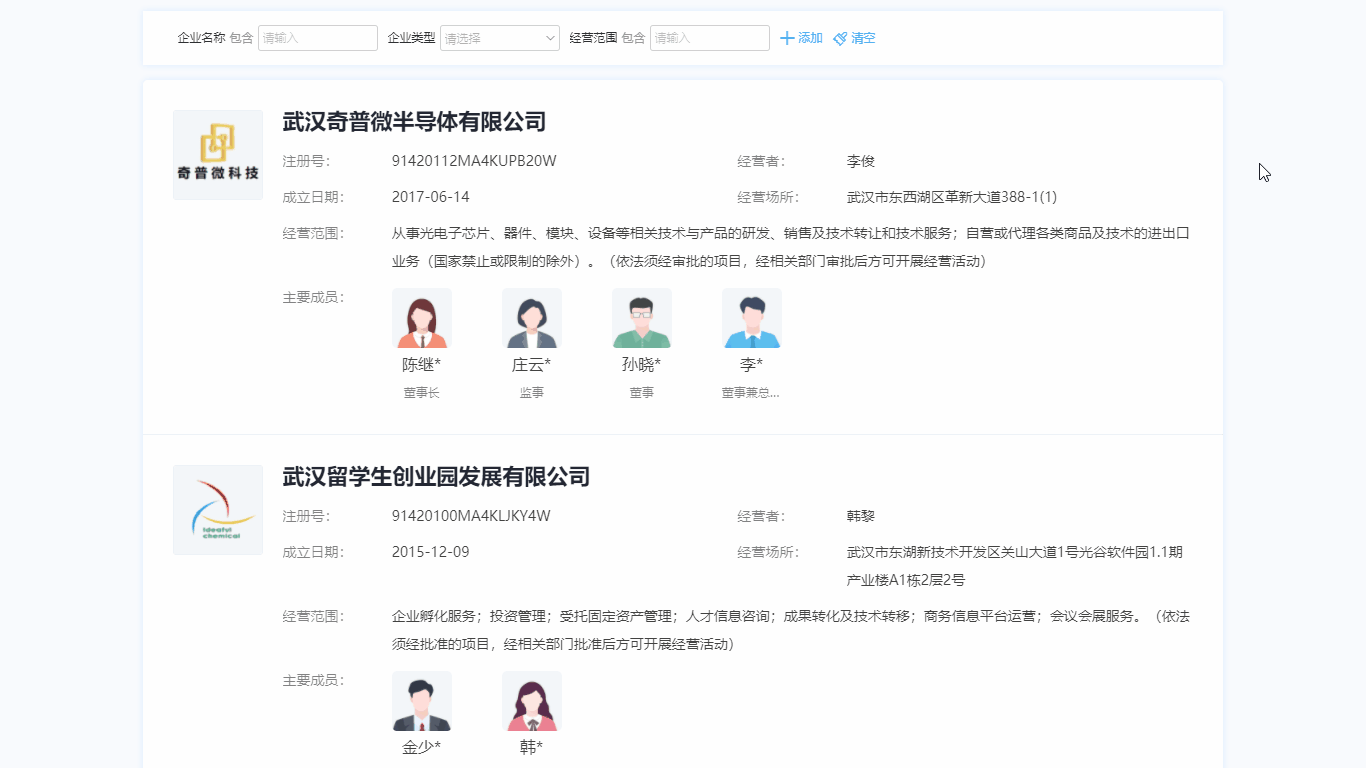Focus the 经营范围 search input
The width and height of the screenshot is (1366, 768).
(709, 37)
